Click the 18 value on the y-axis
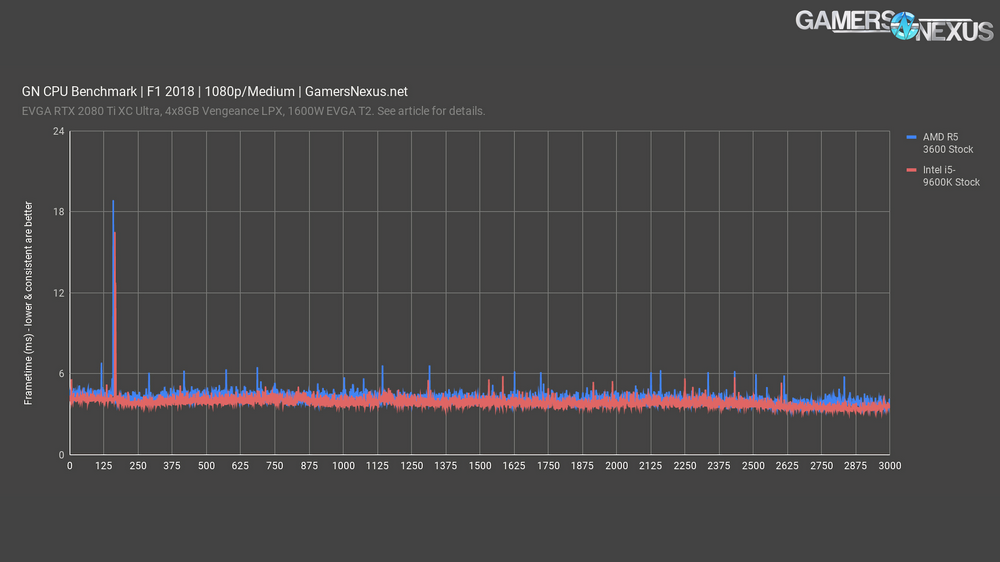The height and width of the screenshot is (562, 1000). [x=58, y=212]
